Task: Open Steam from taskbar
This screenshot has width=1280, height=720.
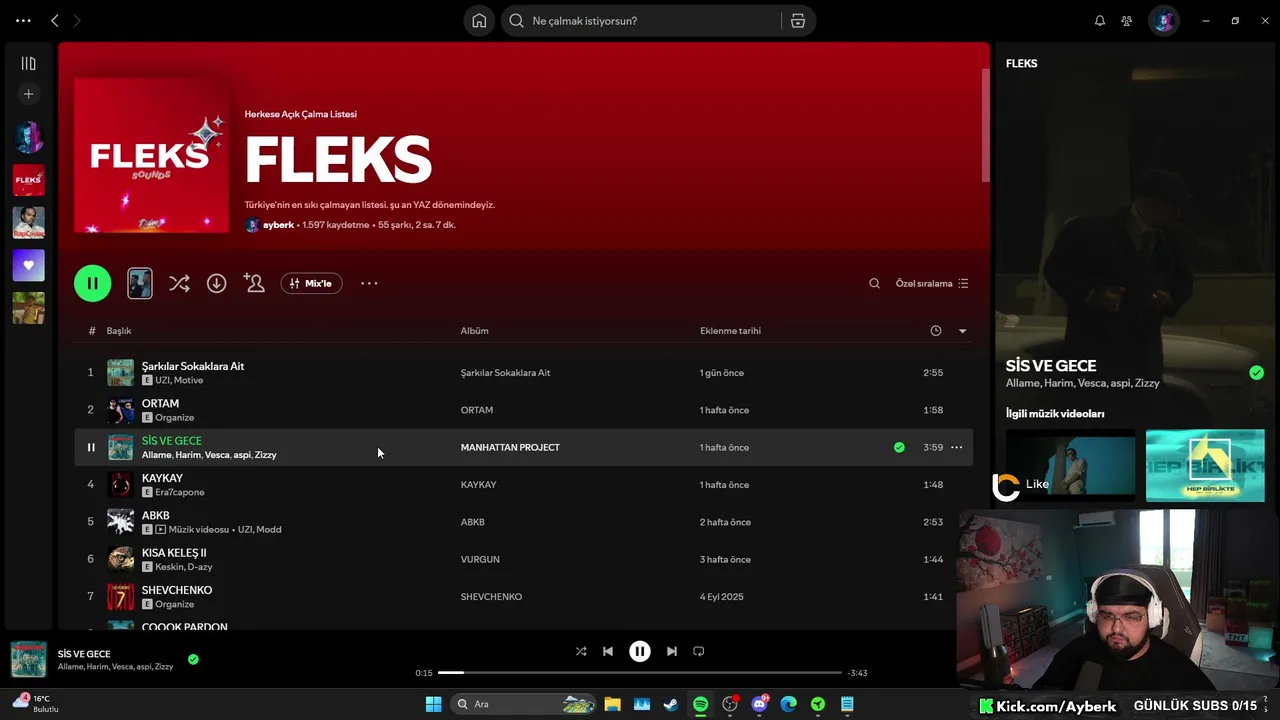Action: pyautogui.click(x=671, y=704)
